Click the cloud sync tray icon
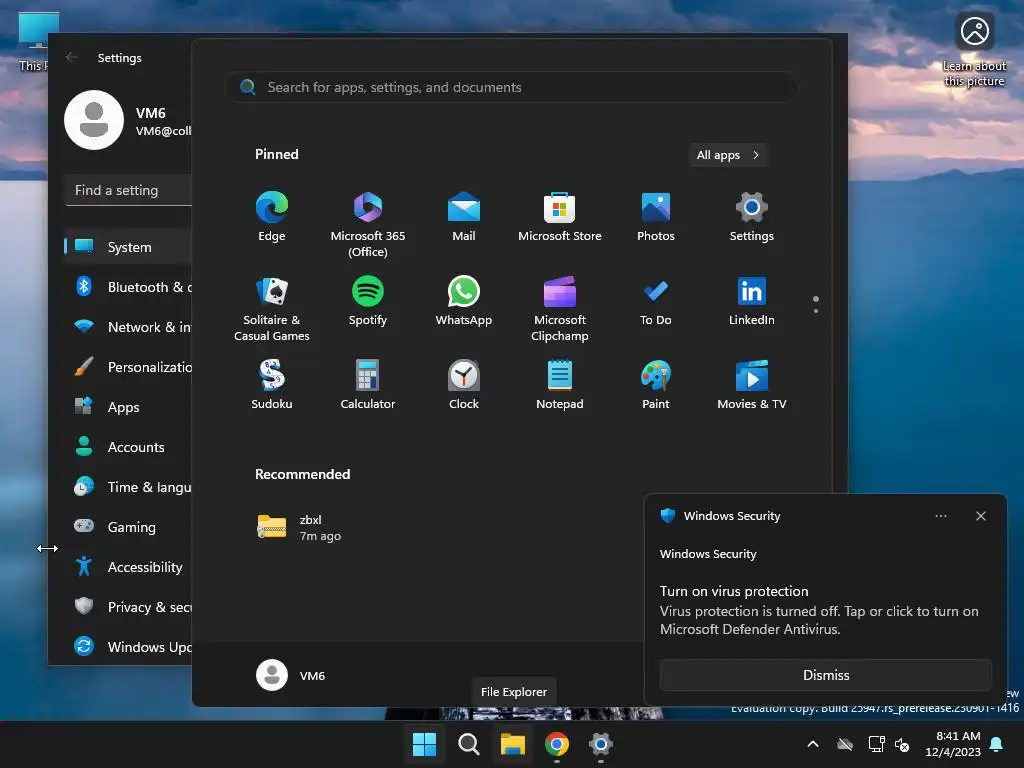The width and height of the screenshot is (1024, 768). pyautogui.click(x=845, y=744)
